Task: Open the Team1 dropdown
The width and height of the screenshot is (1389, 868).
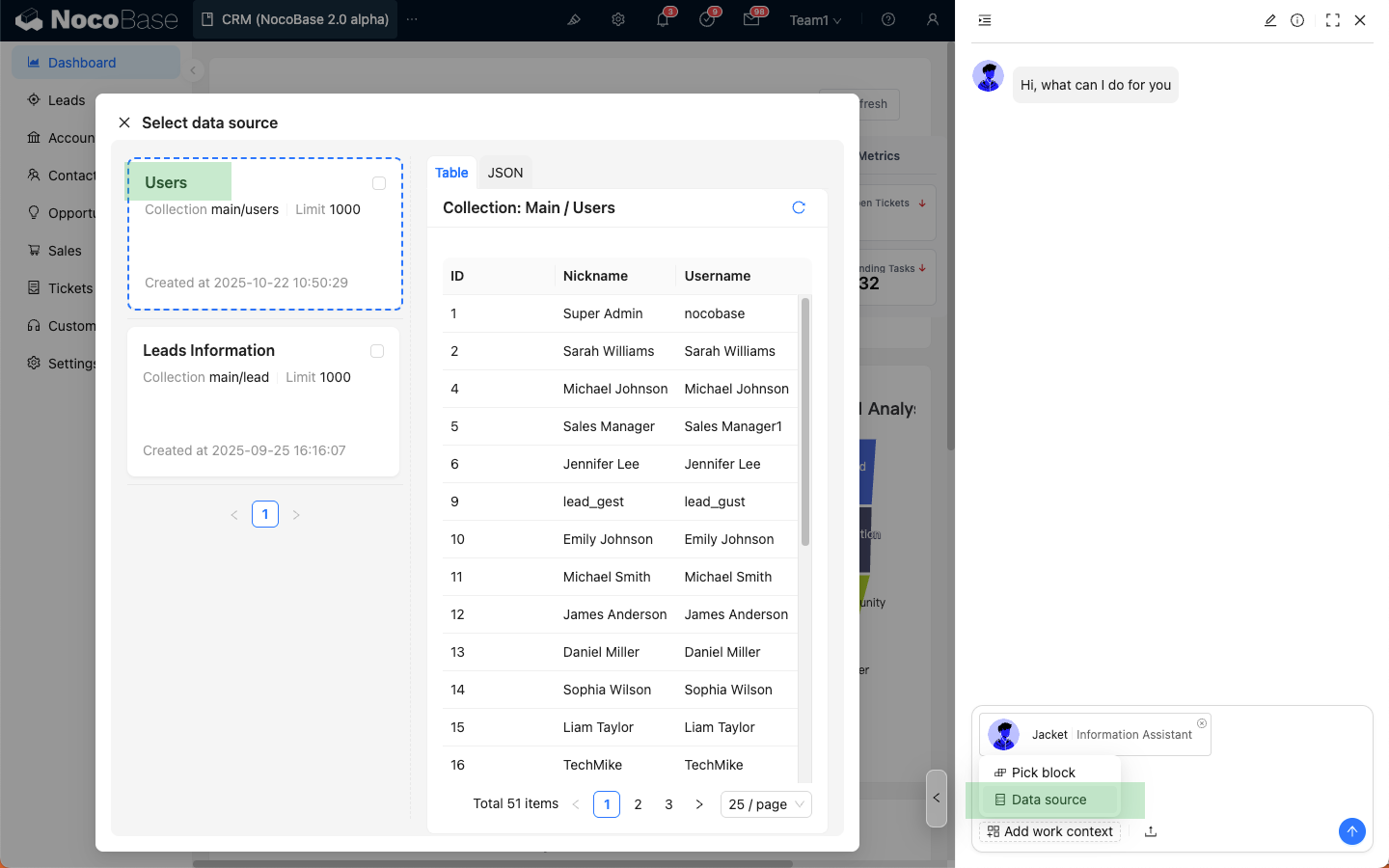Action: [x=815, y=20]
